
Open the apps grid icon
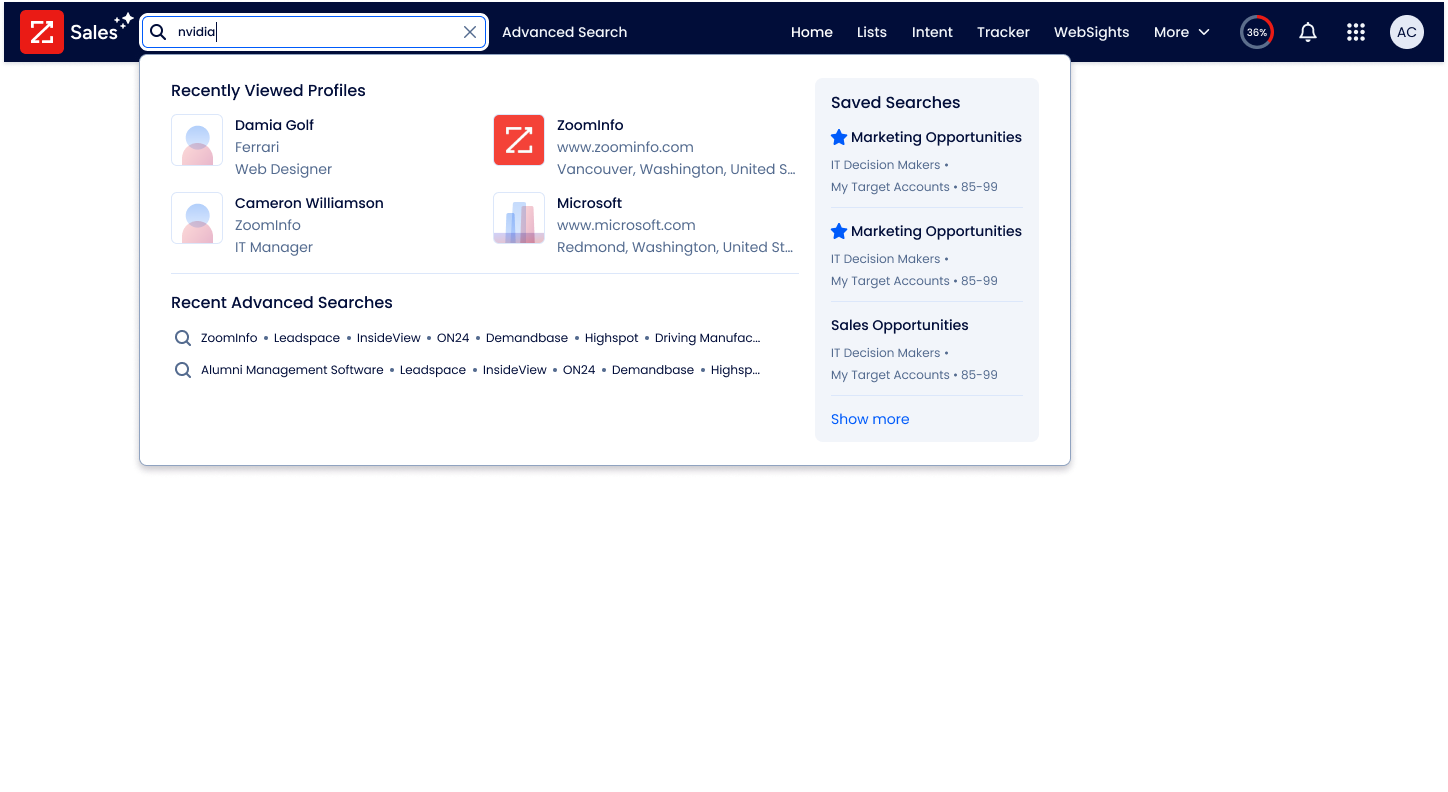coord(1356,32)
